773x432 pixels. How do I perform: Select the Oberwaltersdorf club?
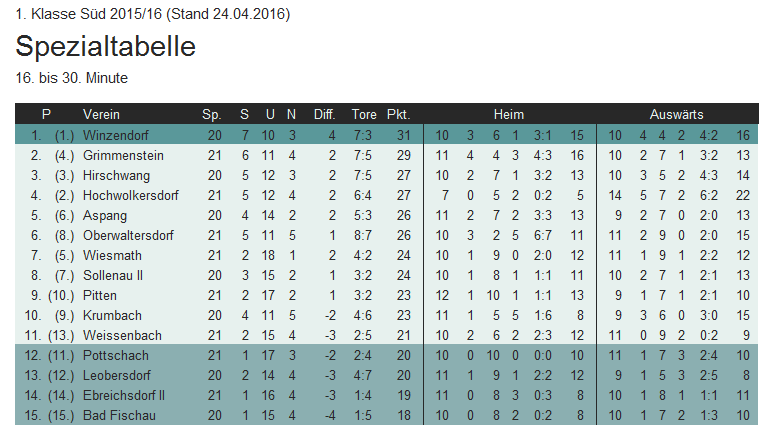[x=128, y=235]
